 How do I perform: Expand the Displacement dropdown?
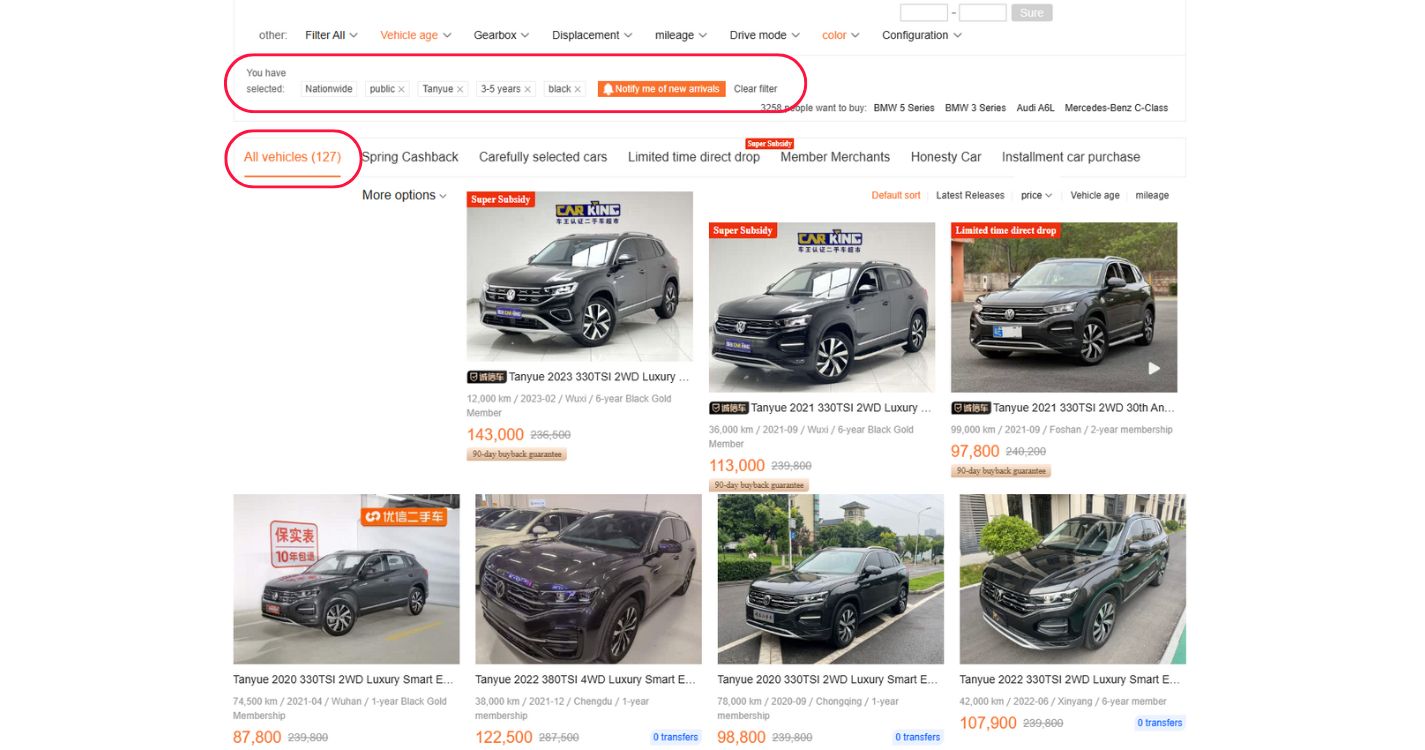click(592, 35)
